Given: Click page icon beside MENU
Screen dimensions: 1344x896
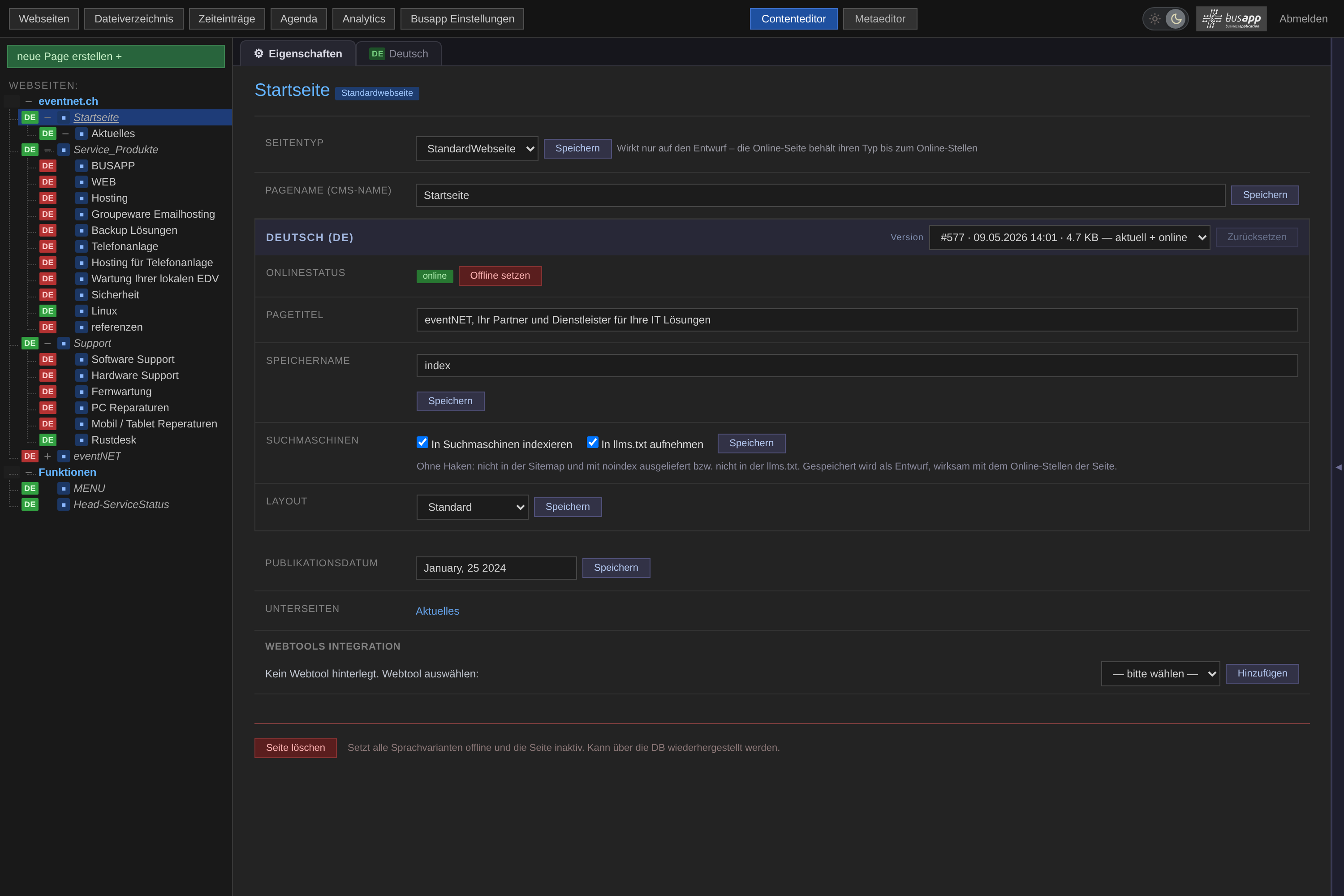Looking at the screenshot, I should click(x=64, y=489).
